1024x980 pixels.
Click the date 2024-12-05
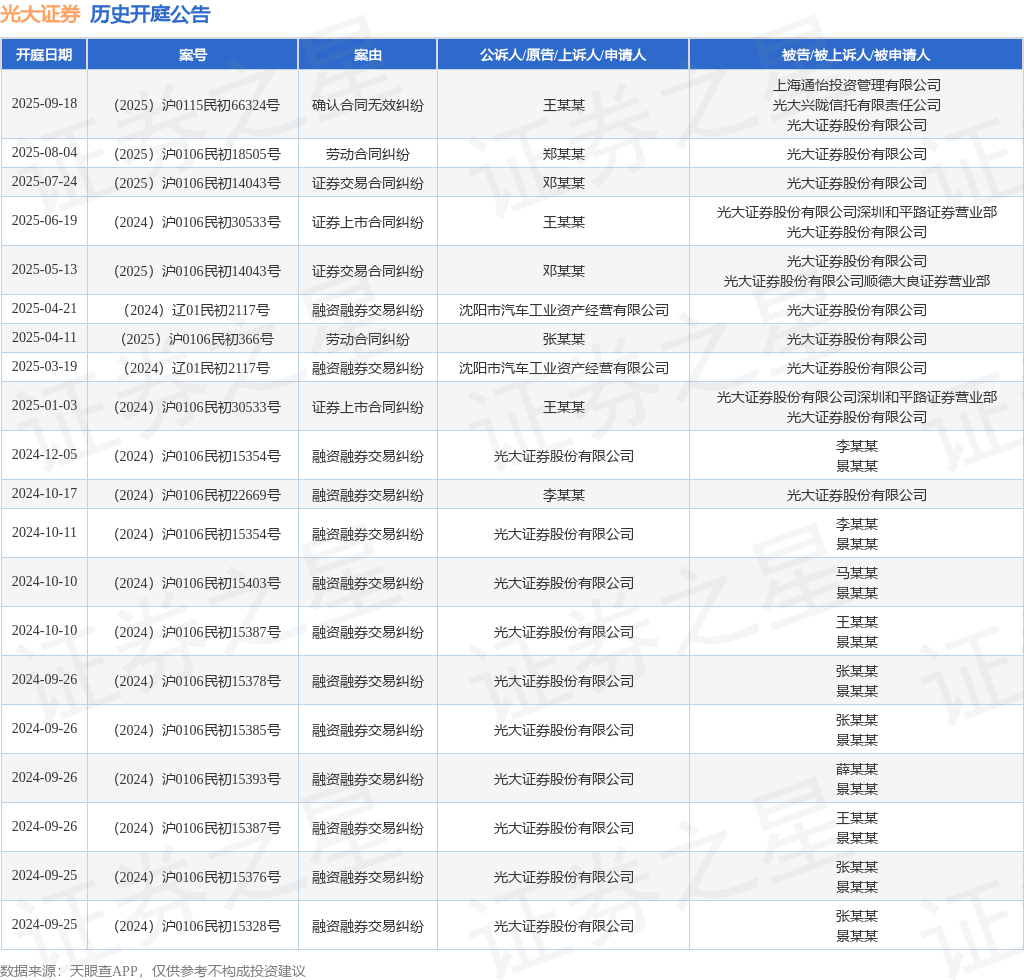click(x=44, y=454)
